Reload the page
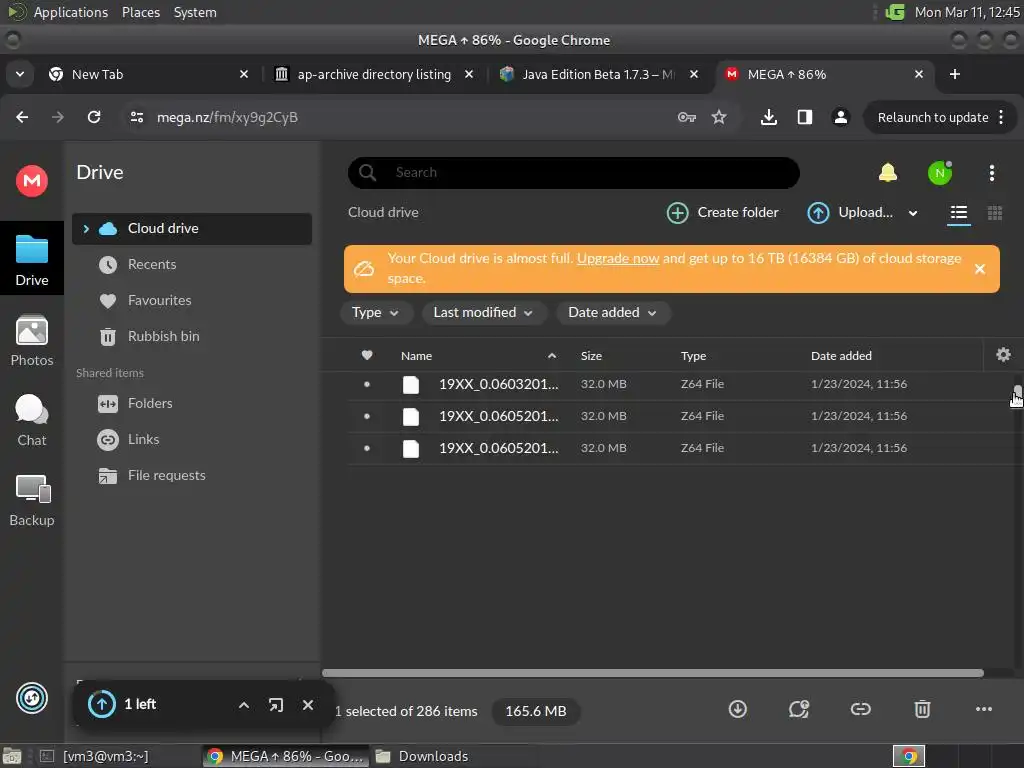The width and height of the screenshot is (1024, 768). 94,117
